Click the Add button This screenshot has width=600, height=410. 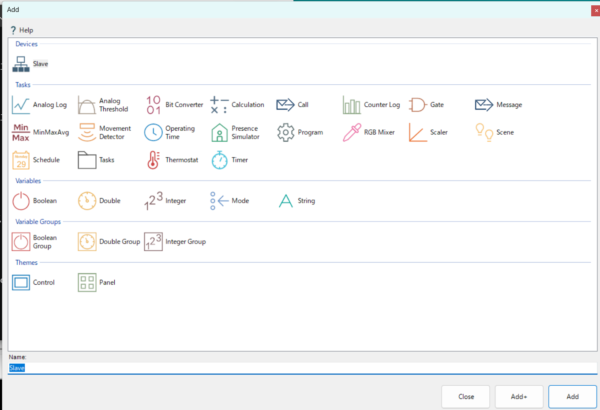coord(572,396)
